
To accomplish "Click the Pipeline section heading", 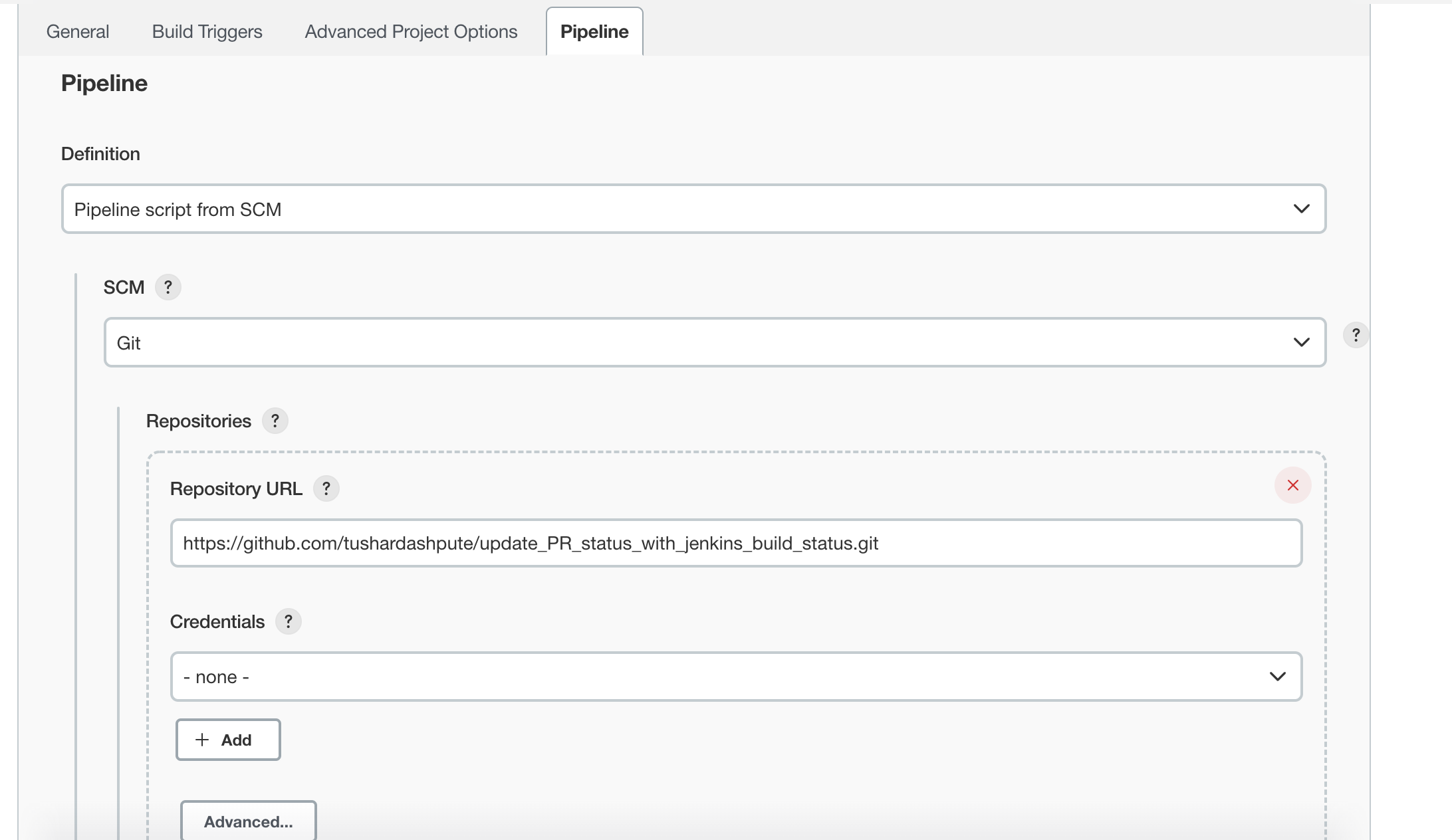I will 104,83.
